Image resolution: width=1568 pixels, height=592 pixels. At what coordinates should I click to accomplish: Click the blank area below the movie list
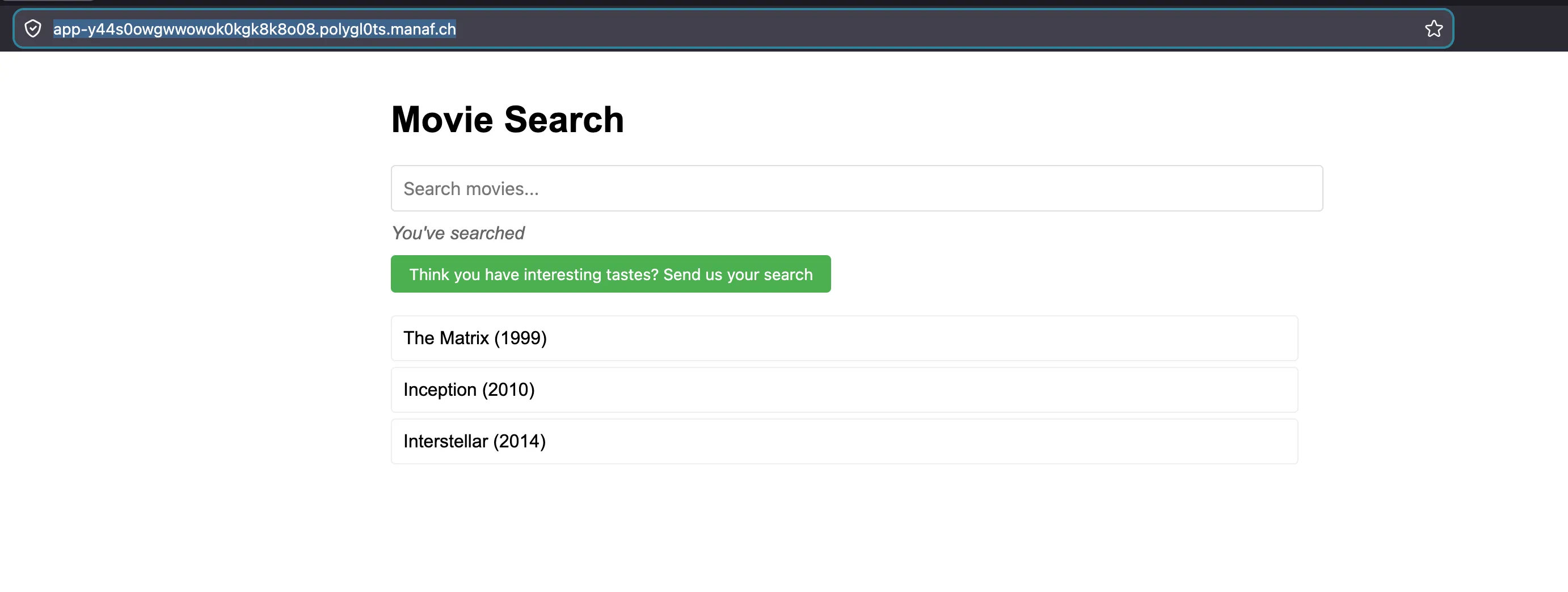(844, 529)
